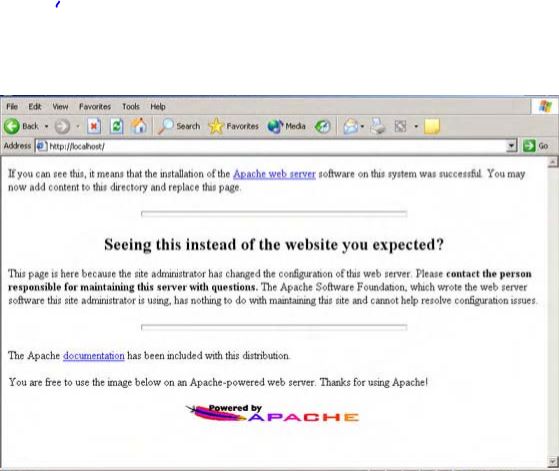Stop loading with the red X icon
Viewport: 559px width, 471px height.
(x=94, y=126)
